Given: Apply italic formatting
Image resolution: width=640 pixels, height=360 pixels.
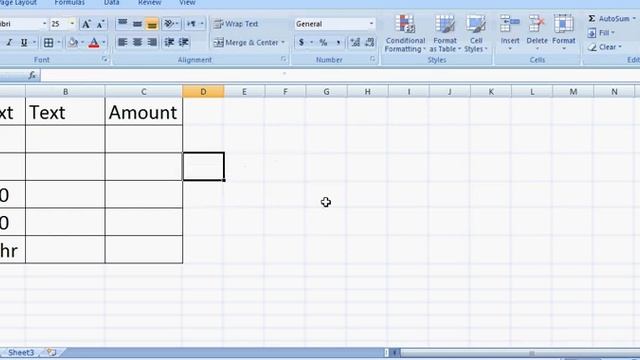Looking at the screenshot, I should tap(9, 42).
